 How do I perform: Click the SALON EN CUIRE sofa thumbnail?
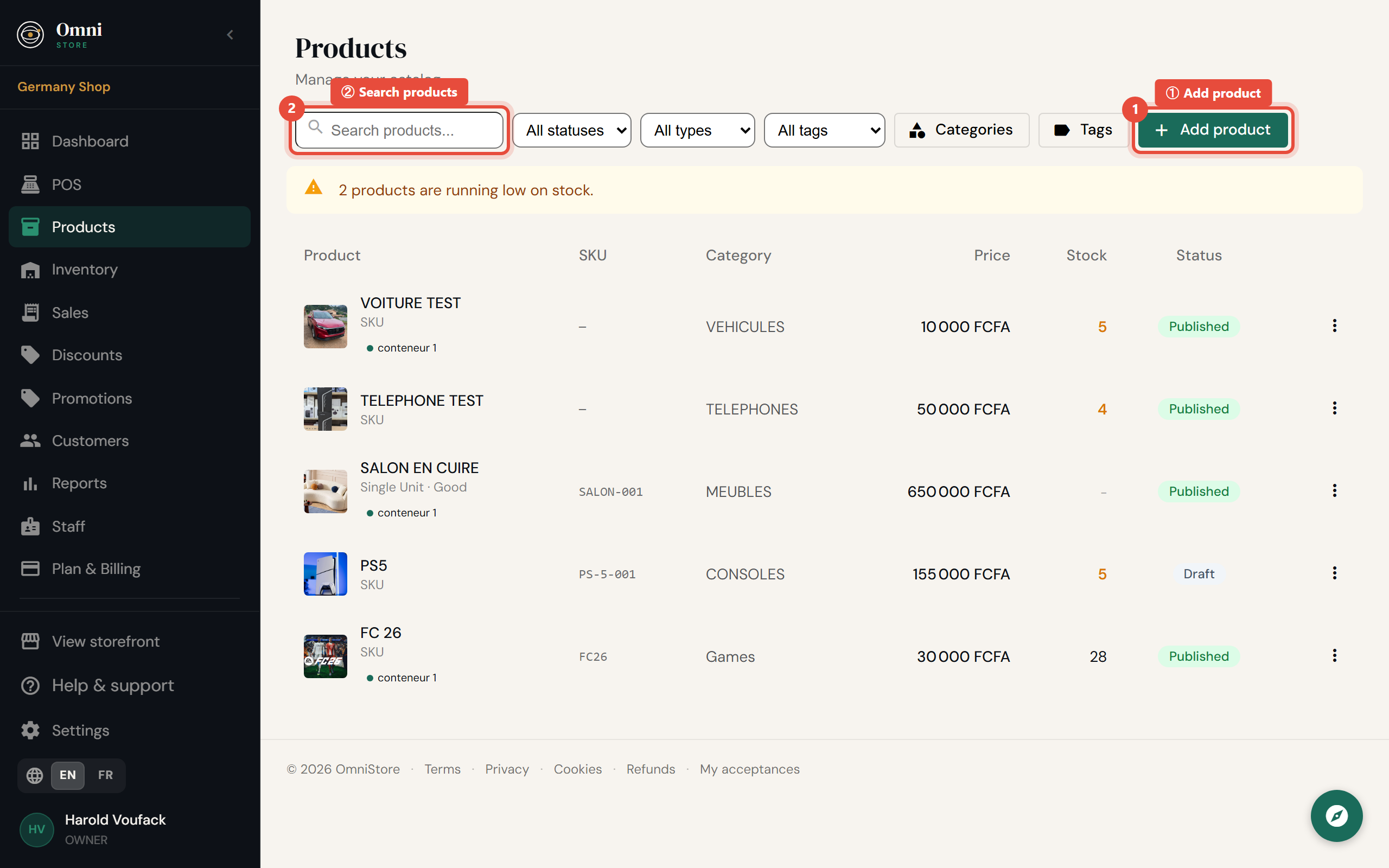[x=326, y=492]
